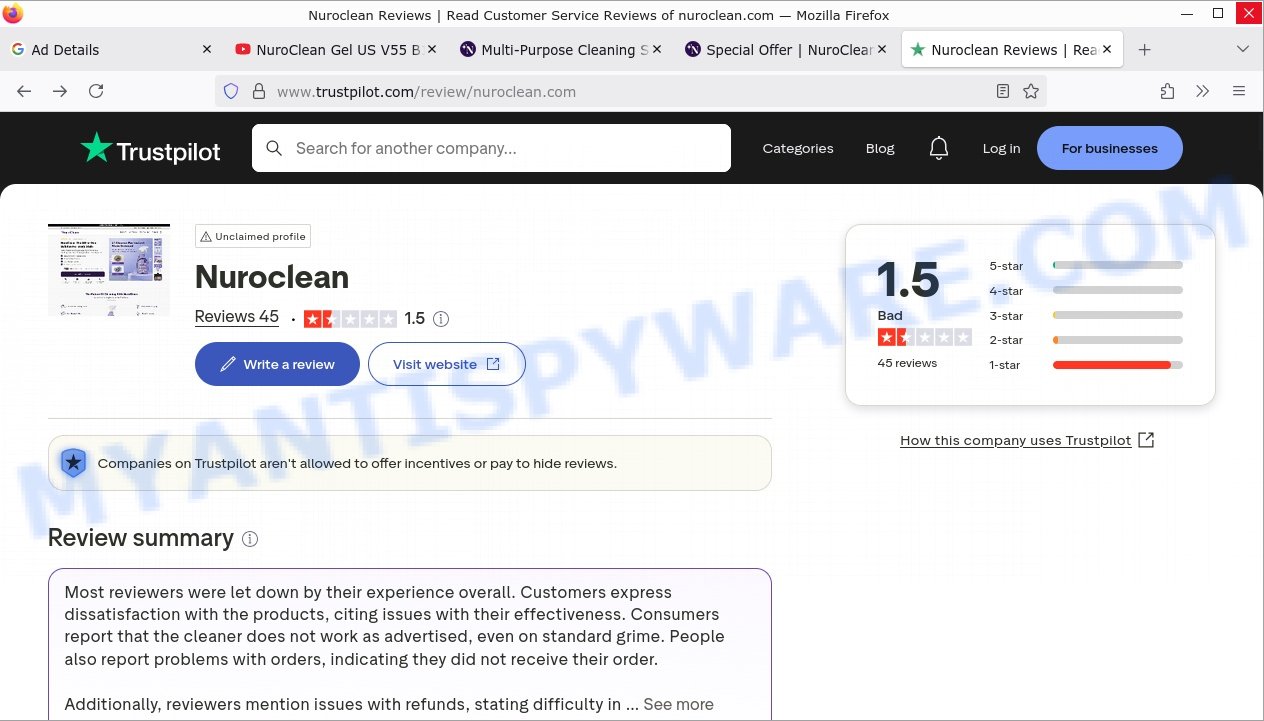Filter reviews by 3-star bar
The image size is (1264, 721).
tap(1086, 316)
